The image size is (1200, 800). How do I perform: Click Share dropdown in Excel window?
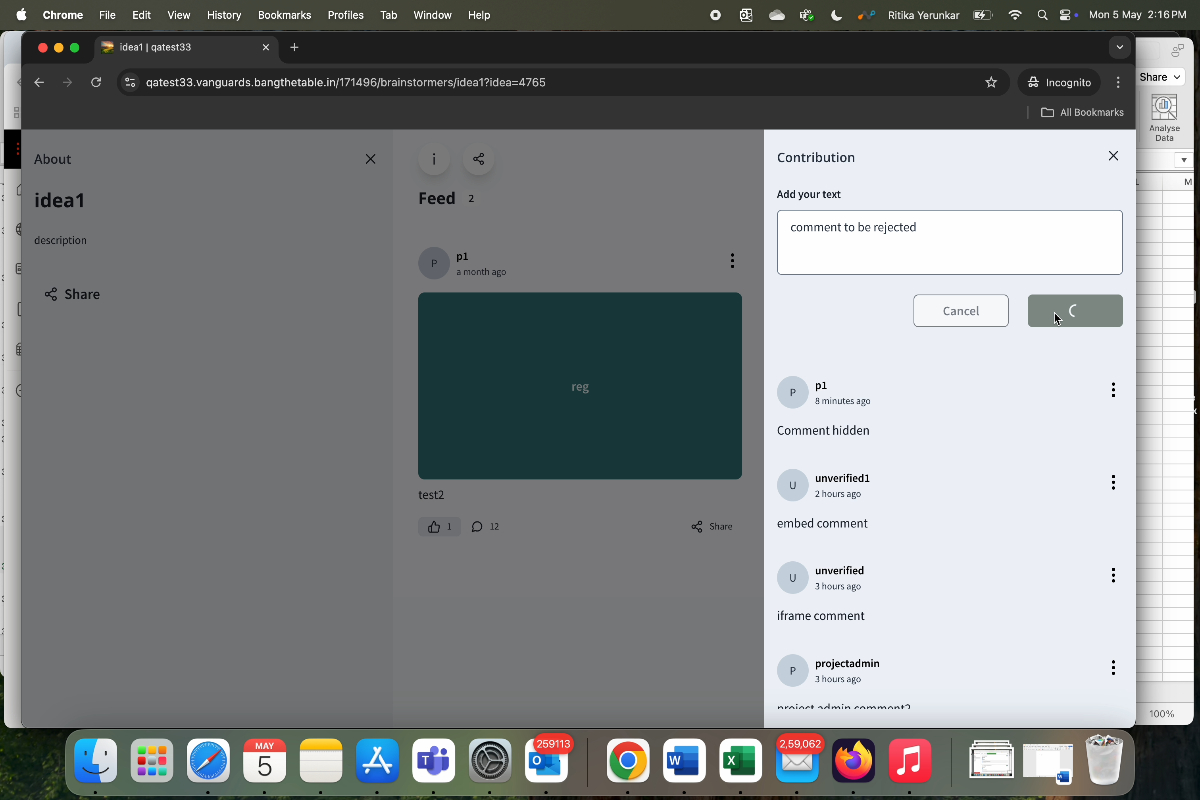(x=1160, y=77)
